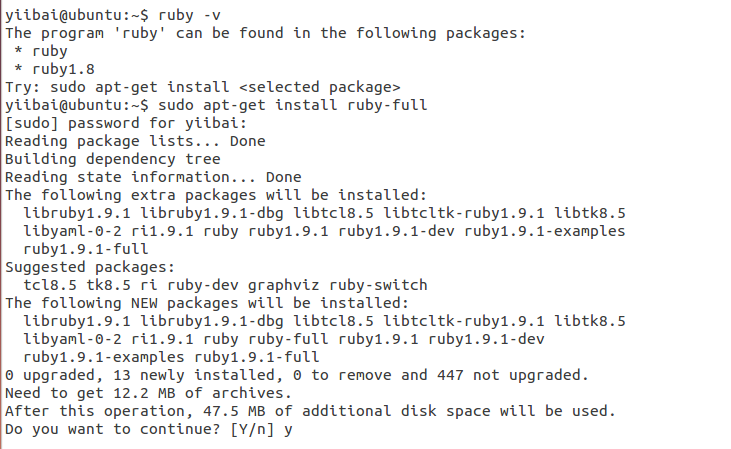Click 'tcl8.5' in the suggested packages
Viewport: 731px width, 449px height.
click(x=50, y=285)
